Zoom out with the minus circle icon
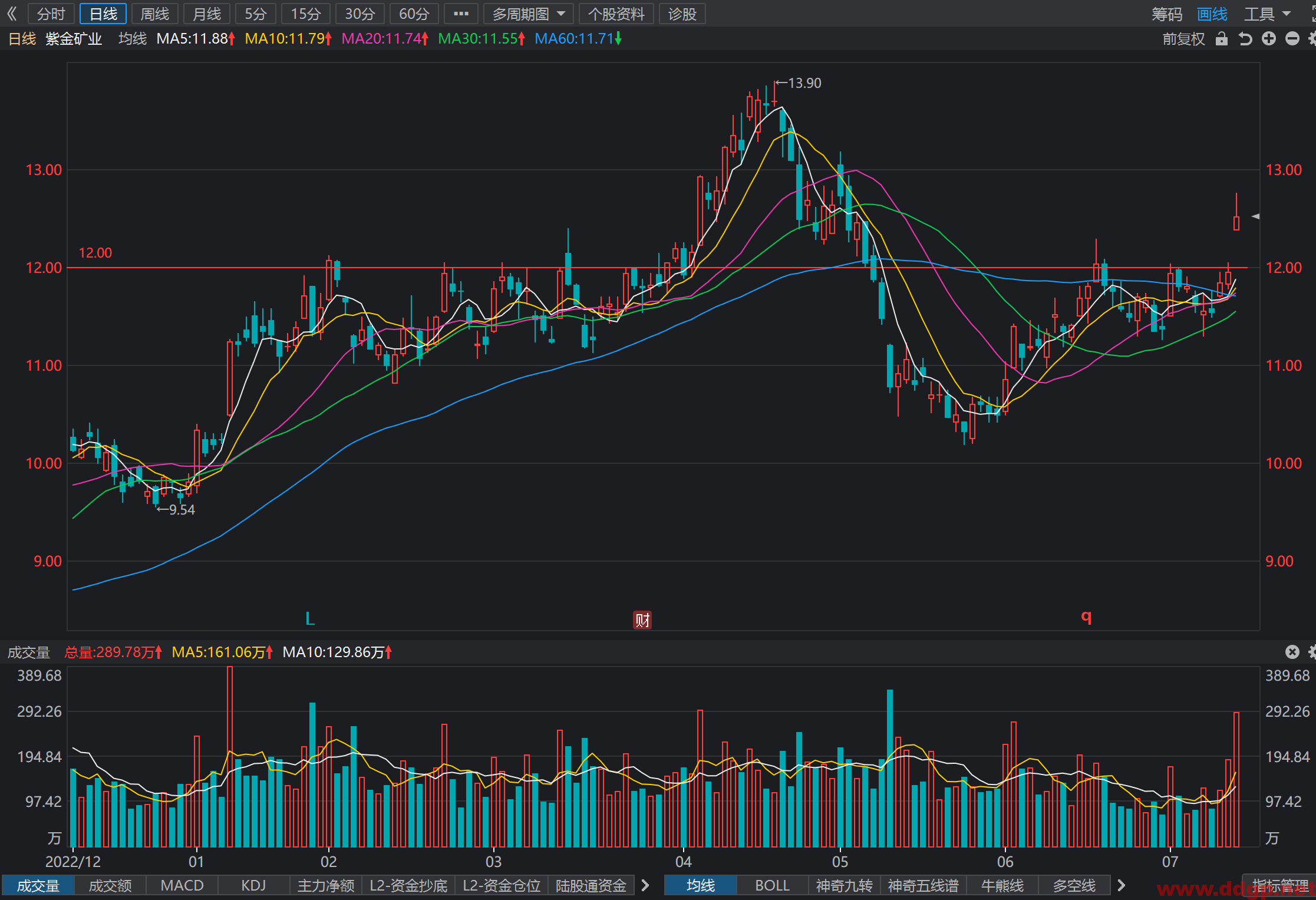The image size is (1316, 900). [1292, 39]
